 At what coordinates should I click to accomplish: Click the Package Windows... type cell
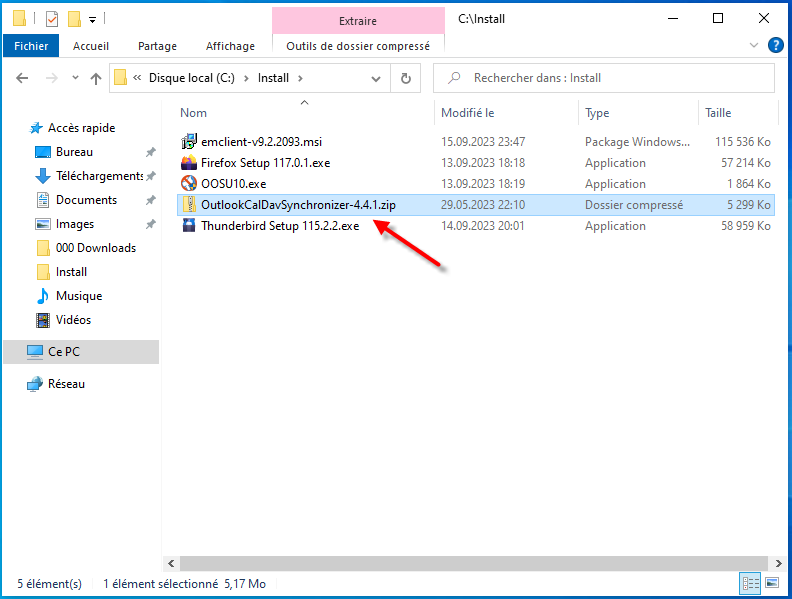point(637,142)
